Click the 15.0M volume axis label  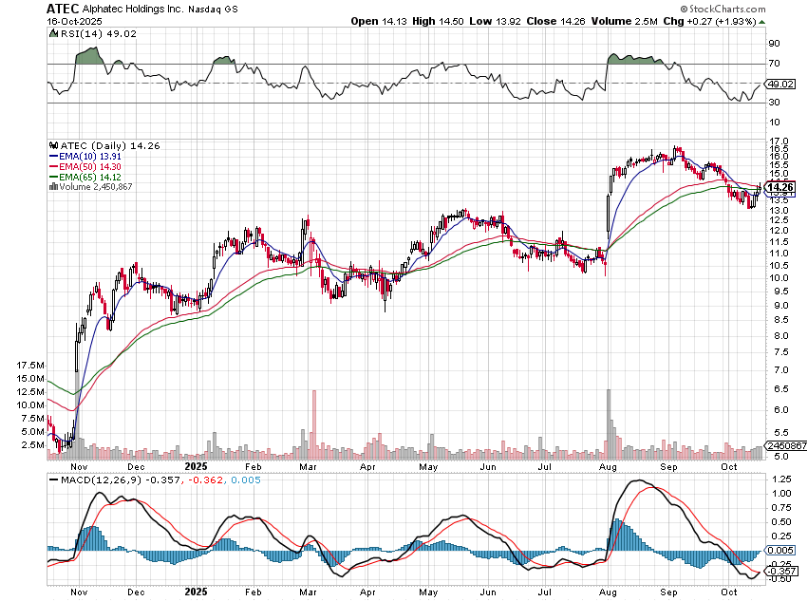(30, 379)
